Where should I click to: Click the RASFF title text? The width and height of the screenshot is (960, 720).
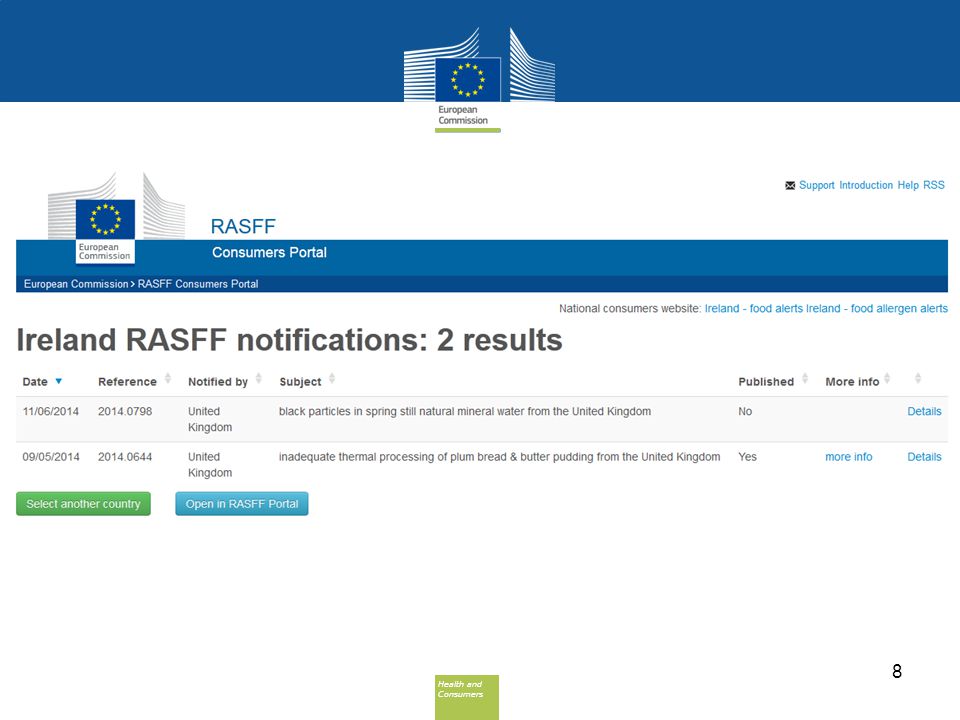click(243, 227)
